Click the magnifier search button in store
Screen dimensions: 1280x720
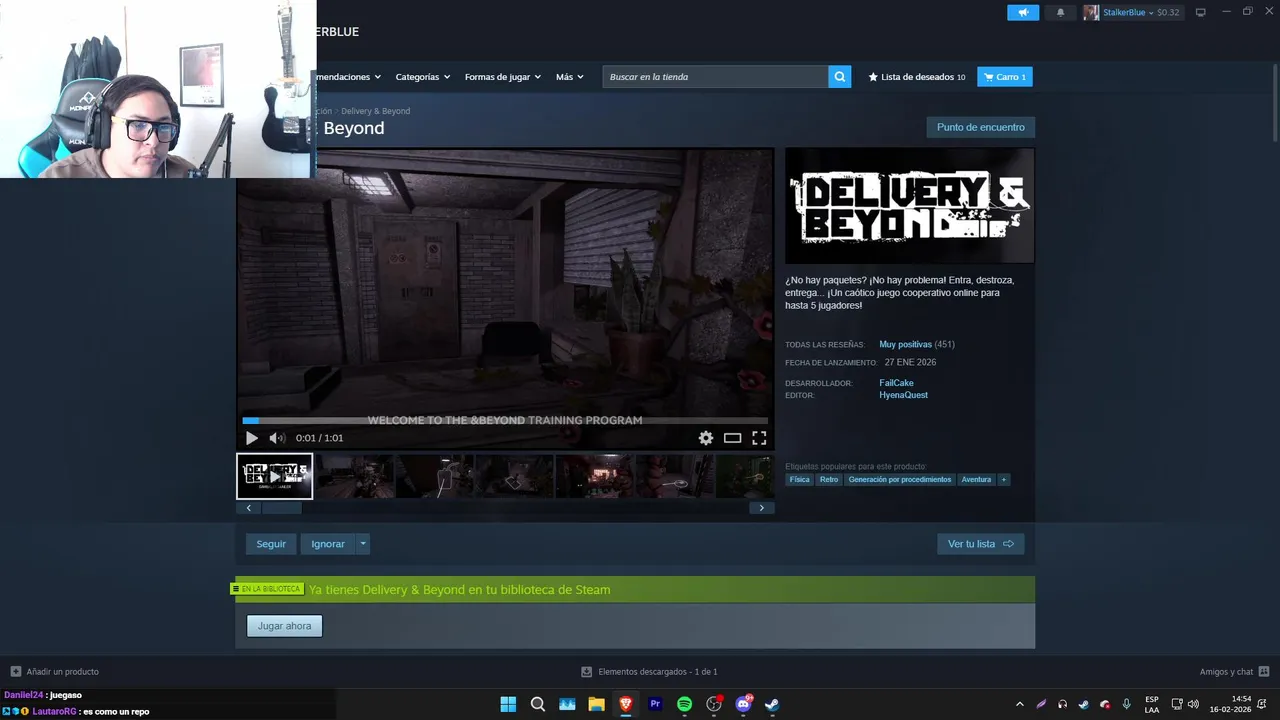click(x=840, y=77)
